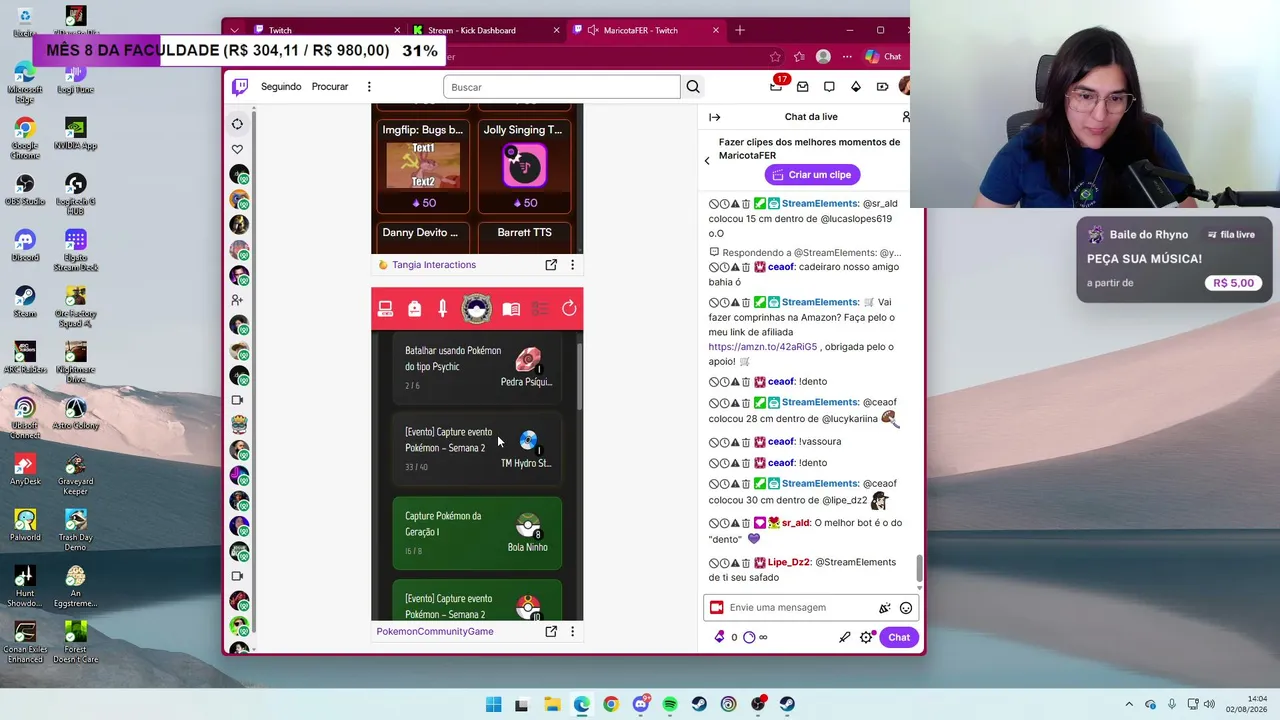Select the Capture Pokémon da Geração I mission

click(476, 533)
